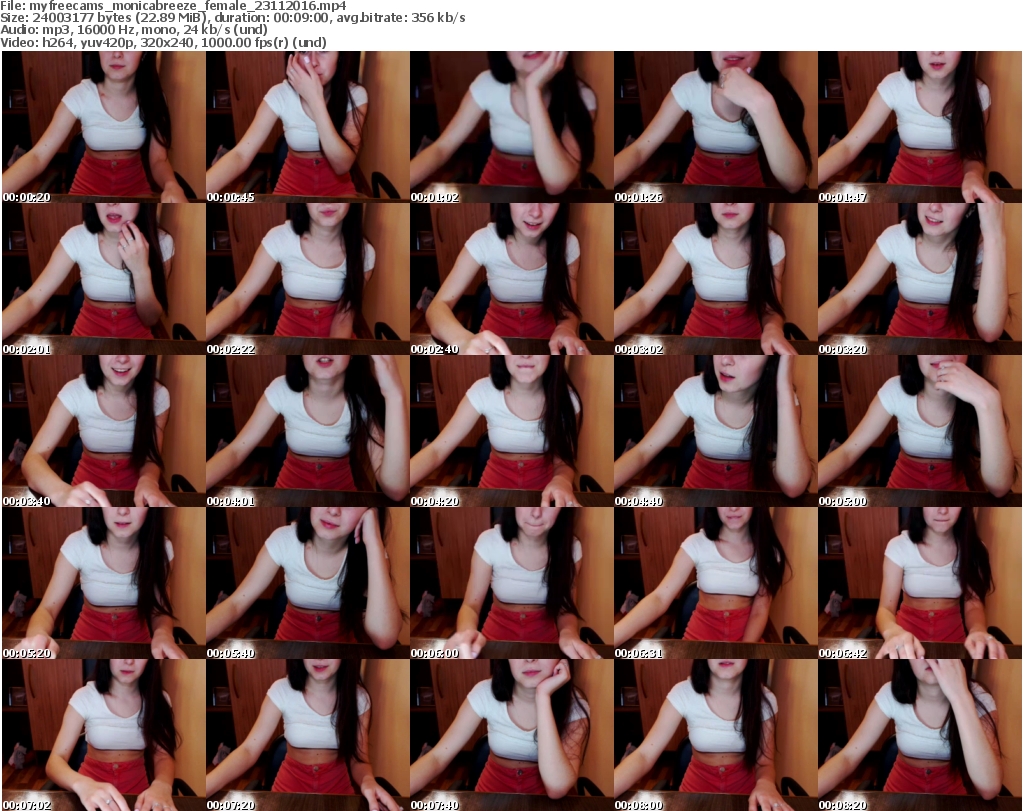1024x811 pixels.
Task: Open the frame marked 00:00:45
Action: click(x=308, y=127)
